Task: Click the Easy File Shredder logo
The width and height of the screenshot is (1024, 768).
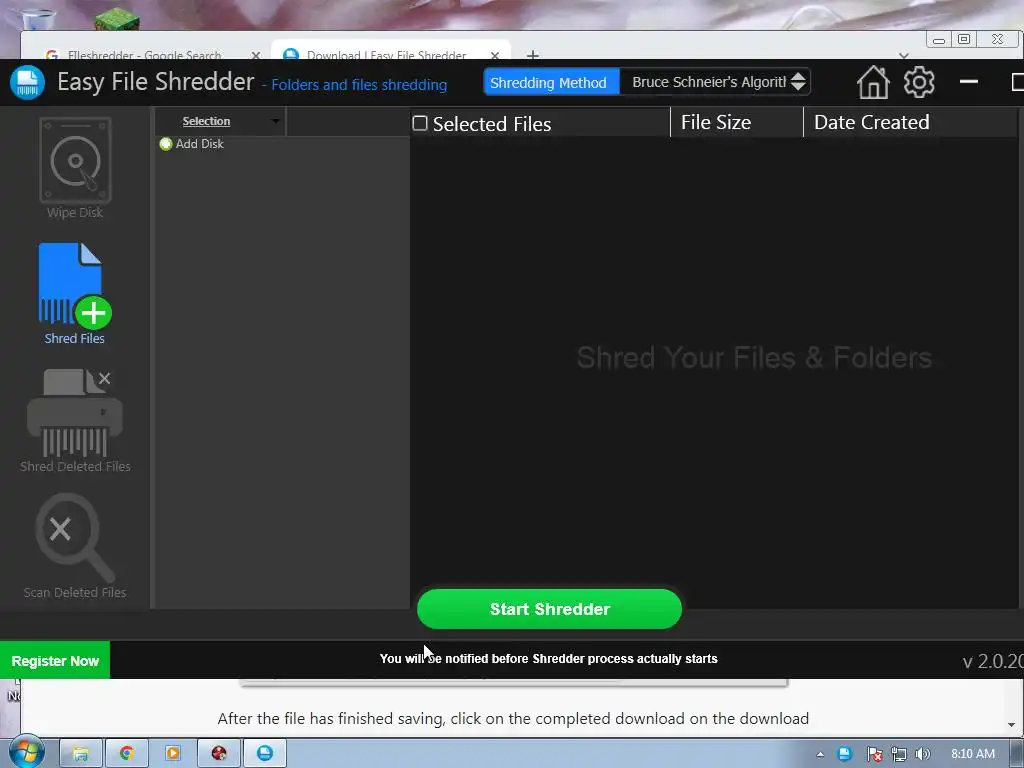Action: coord(27,83)
